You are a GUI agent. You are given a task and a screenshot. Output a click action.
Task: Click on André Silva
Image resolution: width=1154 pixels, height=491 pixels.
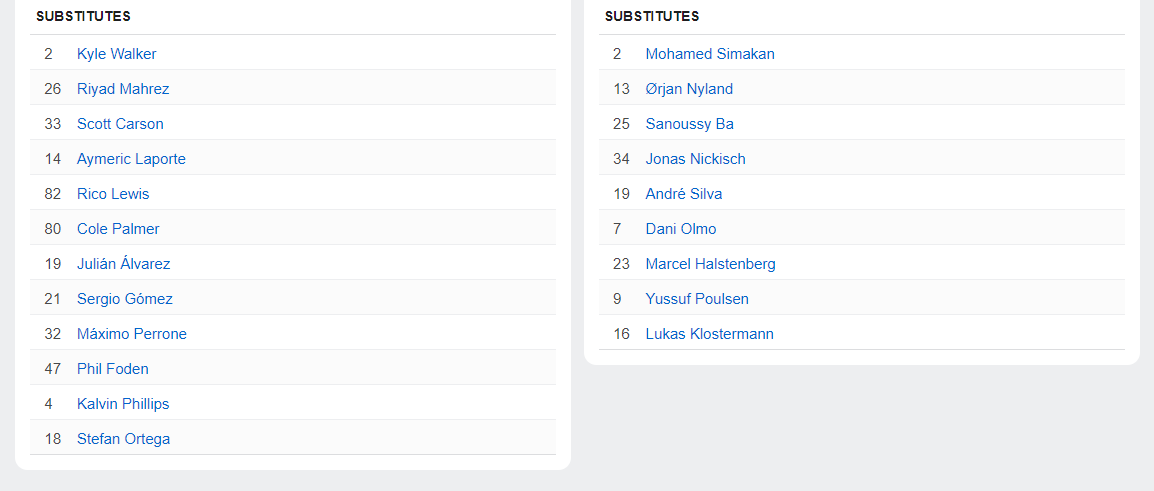pos(683,194)
